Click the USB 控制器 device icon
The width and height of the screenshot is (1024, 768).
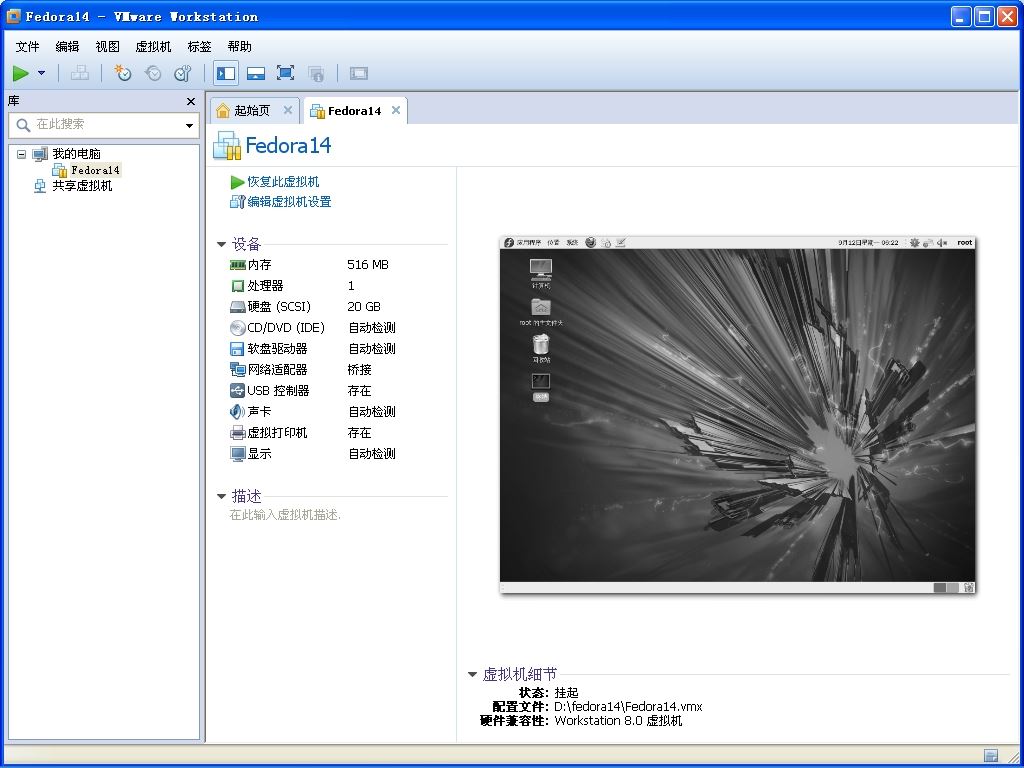(238, 391)
